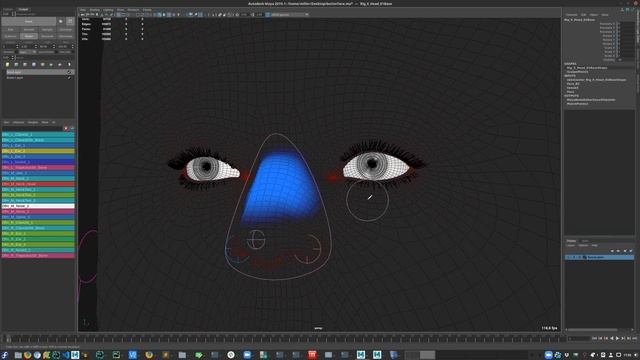This screenshot has width=640, height=360.
Task: Open the viewport Lighting menu
Action: click(108, 10)
